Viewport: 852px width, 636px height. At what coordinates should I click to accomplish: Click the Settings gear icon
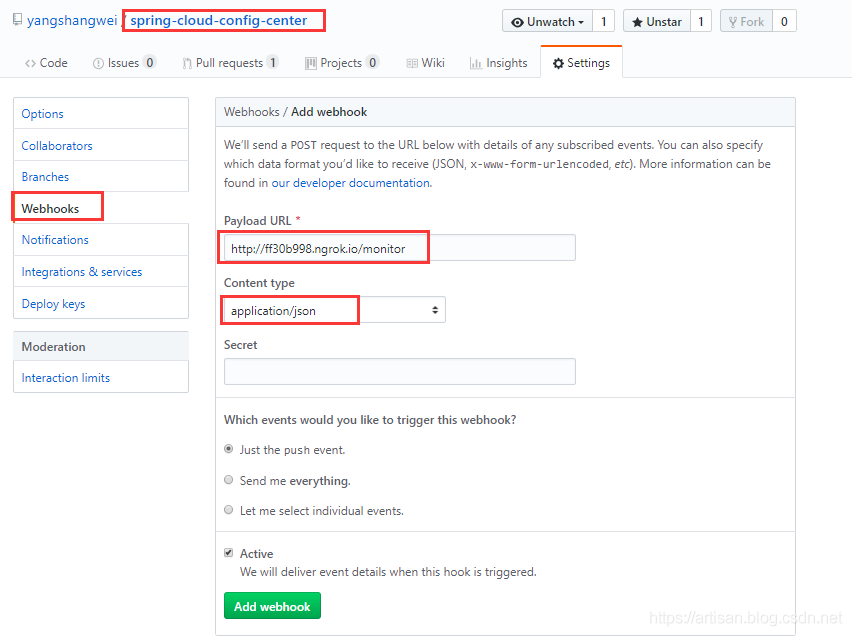pyautogui.click(x=558, y=63)
